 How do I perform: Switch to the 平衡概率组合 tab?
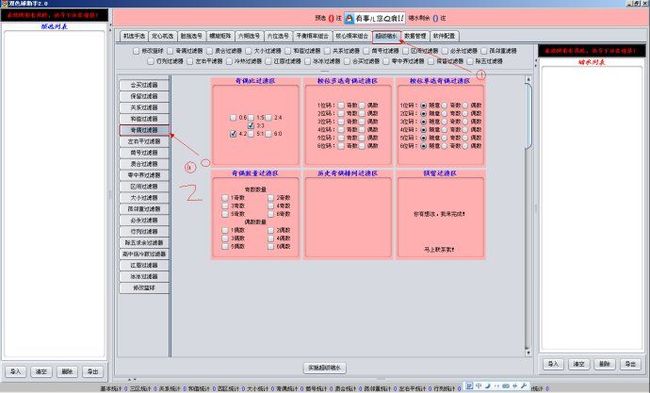[x=312, y=36]
